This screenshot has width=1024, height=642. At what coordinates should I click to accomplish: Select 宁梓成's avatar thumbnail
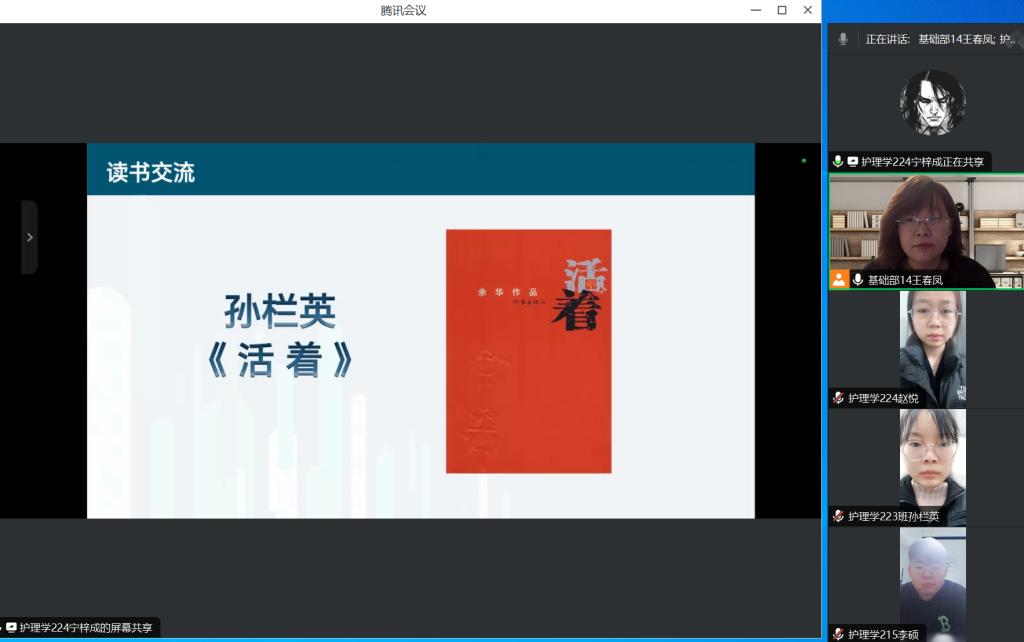click(x=932, y=103)
